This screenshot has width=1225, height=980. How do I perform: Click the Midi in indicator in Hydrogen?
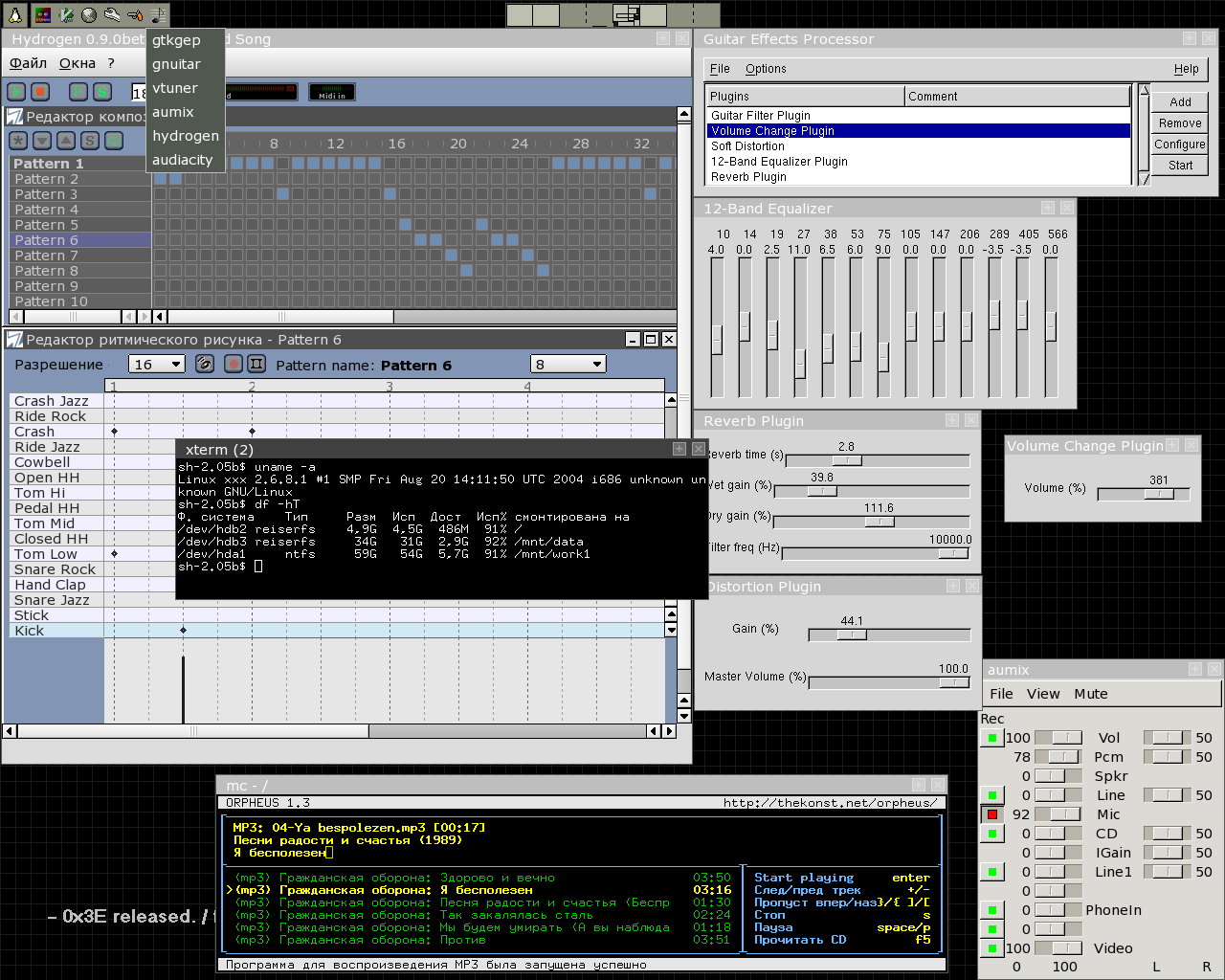[x=332, y=92]
